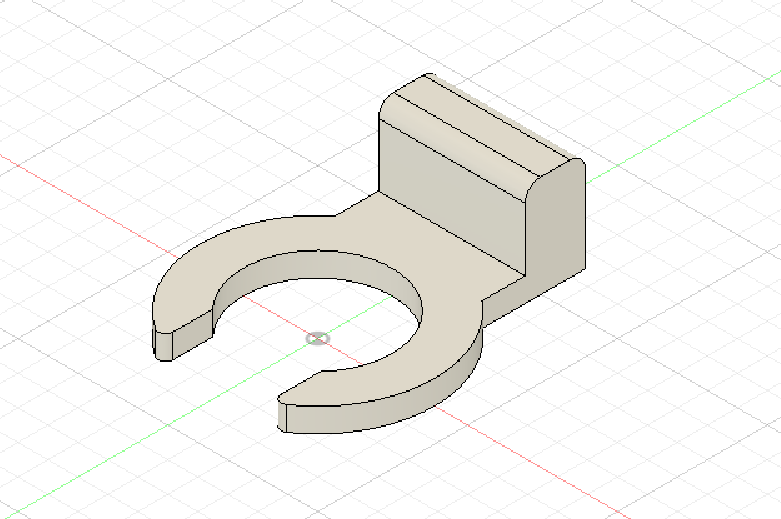Select the end face of the left clip arm
The width and height of the screenshot is (781, 519).
(192, 335)
